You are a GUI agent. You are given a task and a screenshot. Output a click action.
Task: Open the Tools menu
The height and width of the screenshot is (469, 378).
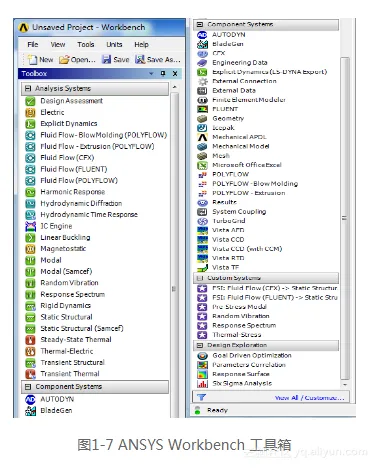pyautogui.click(x=86, y=44)
